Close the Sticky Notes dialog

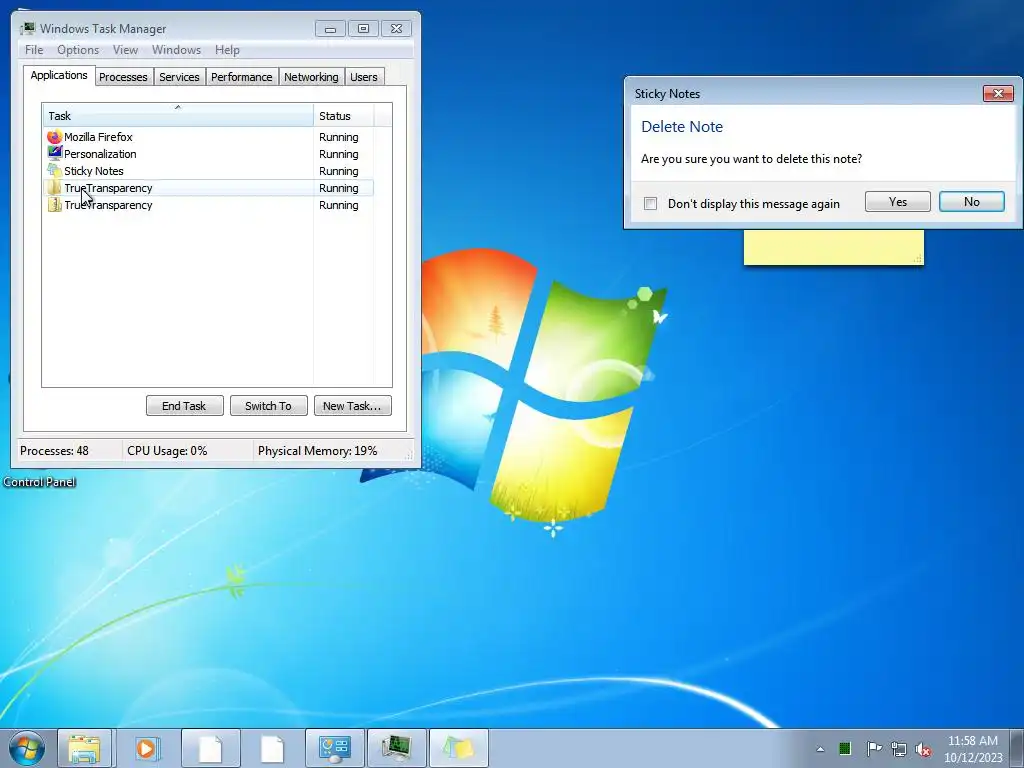tap(998, 93)
